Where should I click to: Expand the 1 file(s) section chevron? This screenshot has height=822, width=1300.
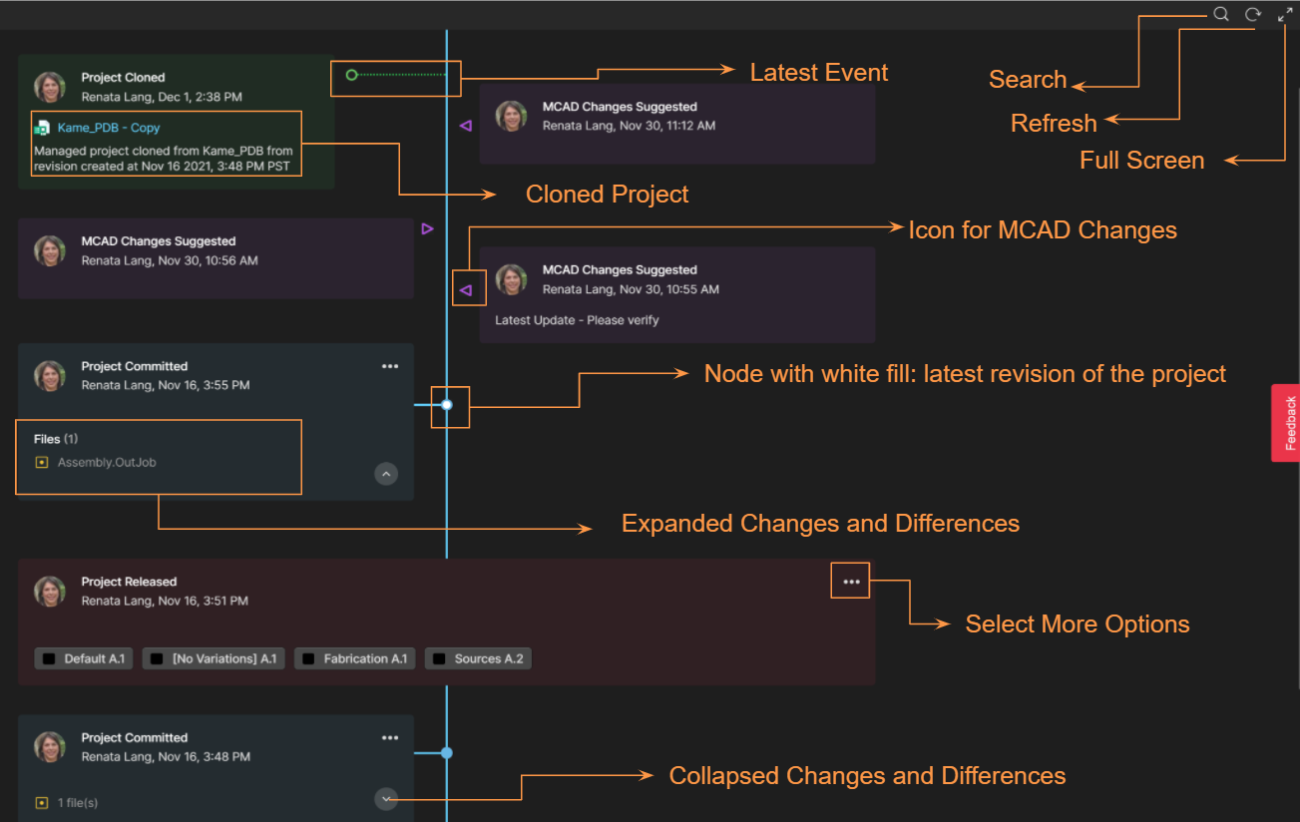pyautogui.click(x=386, y=799)
